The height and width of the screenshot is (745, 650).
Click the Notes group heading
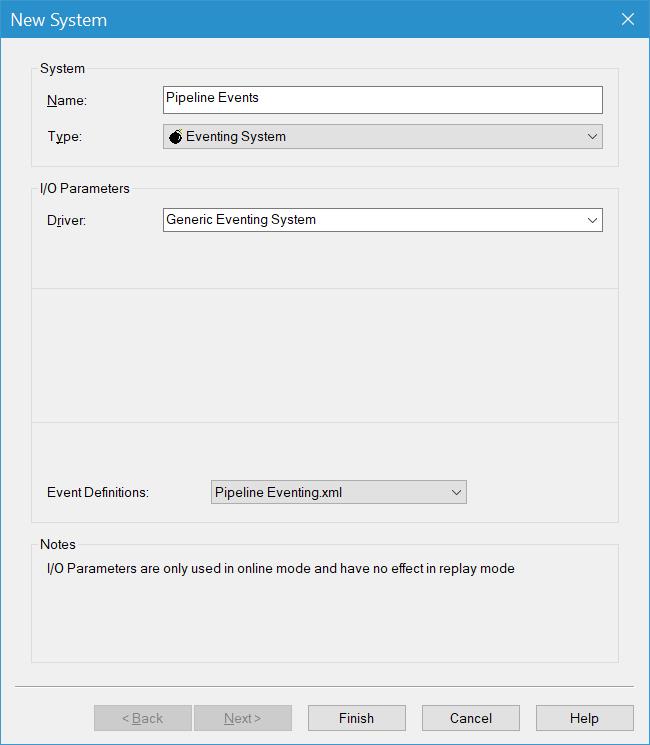tap(57, 544)
